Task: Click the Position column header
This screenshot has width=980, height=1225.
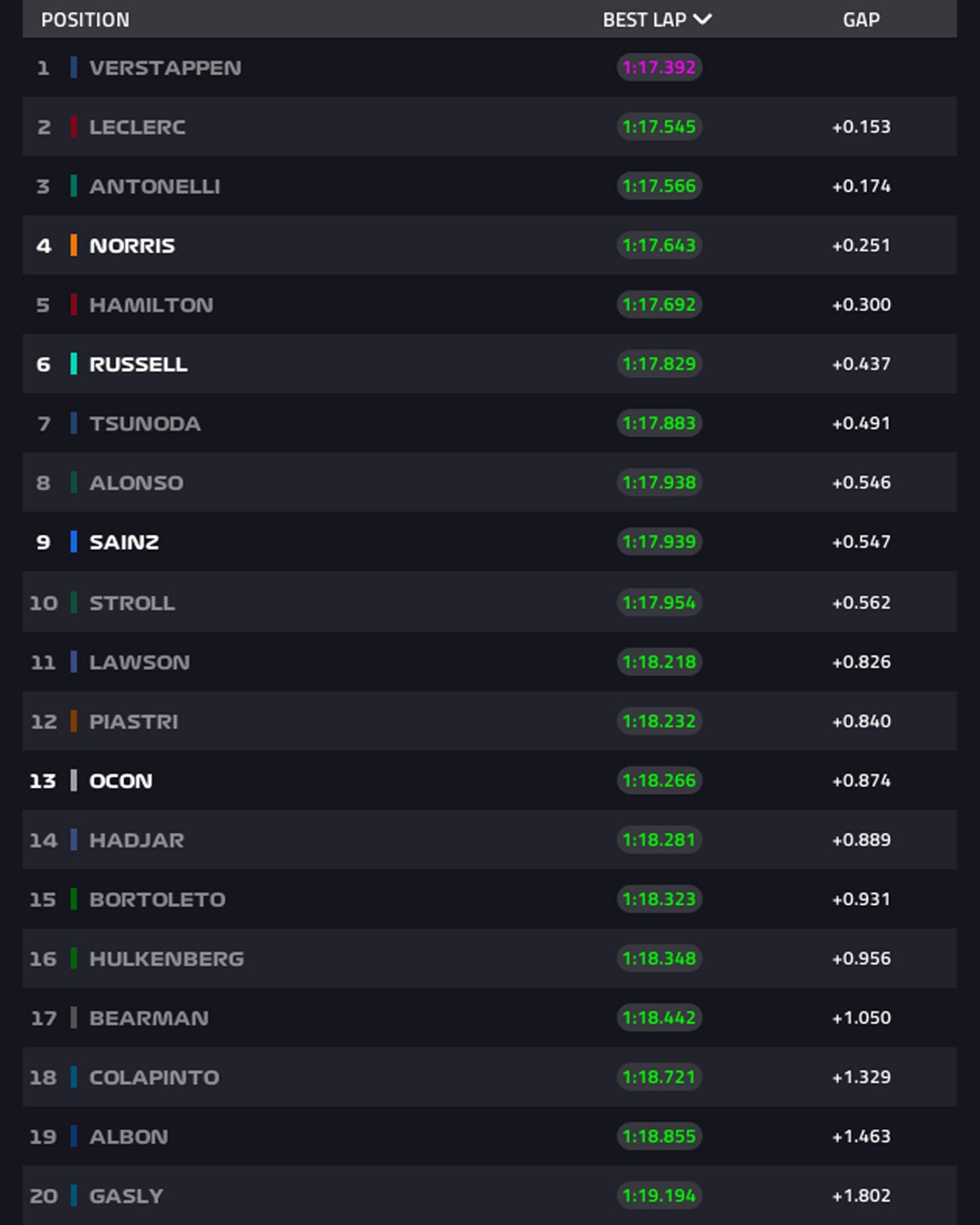Action: coord(85,20)
